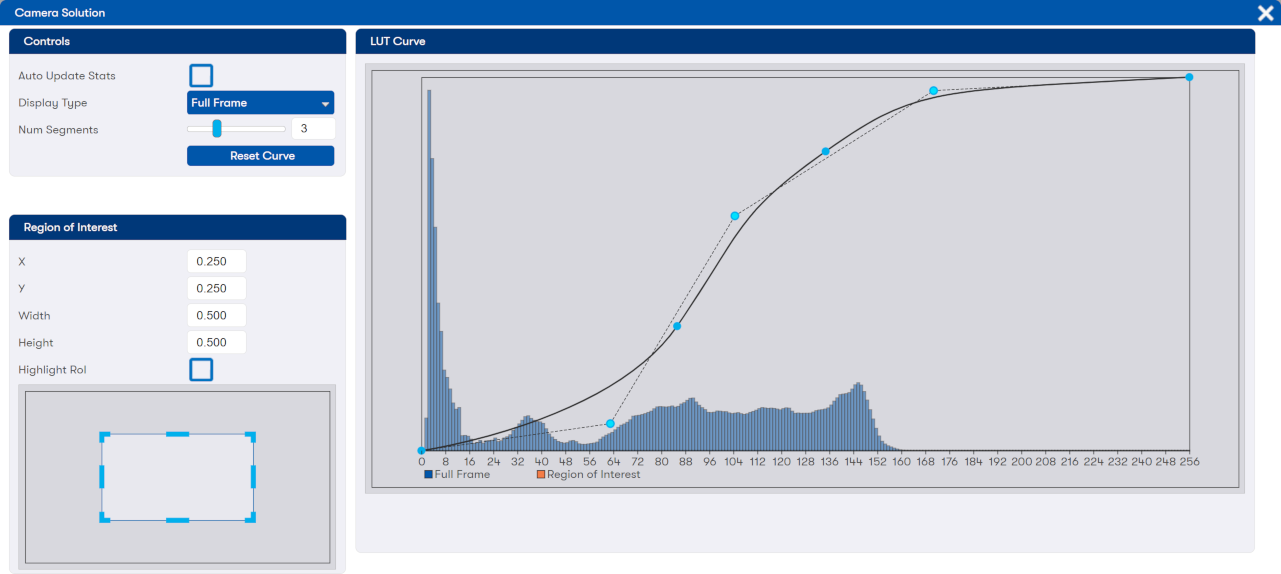Click the RoI Height input field
Viewport: 1281px width, 574px height.
point(216,342)
